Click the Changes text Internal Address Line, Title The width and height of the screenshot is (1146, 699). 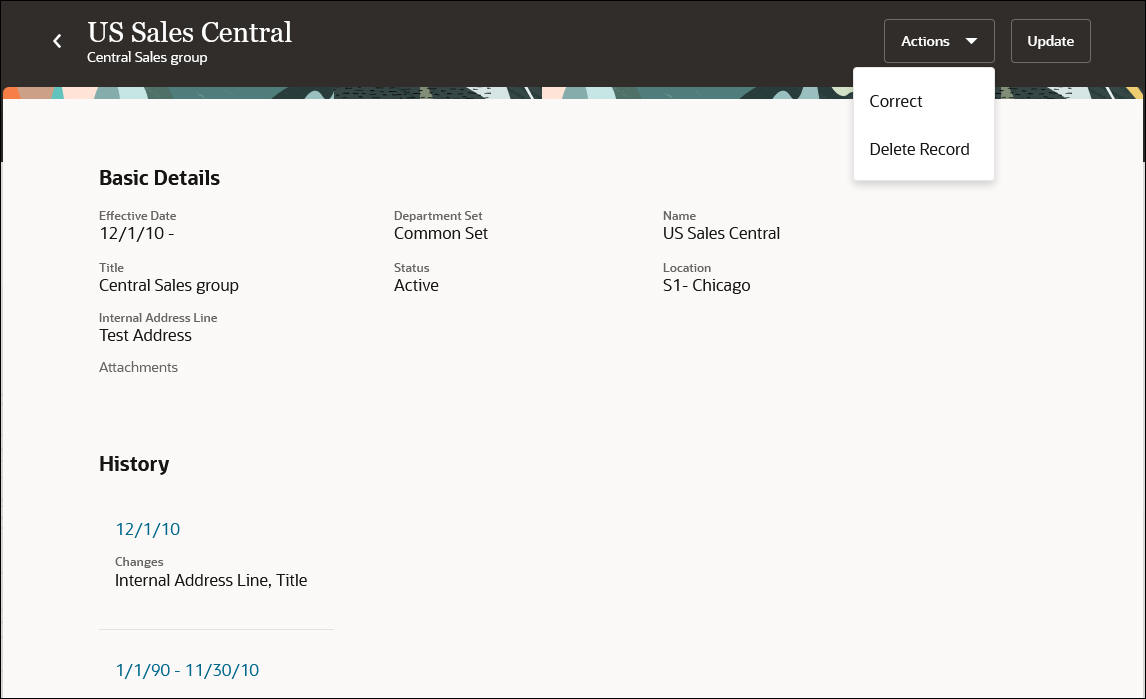tap(211, 580)
